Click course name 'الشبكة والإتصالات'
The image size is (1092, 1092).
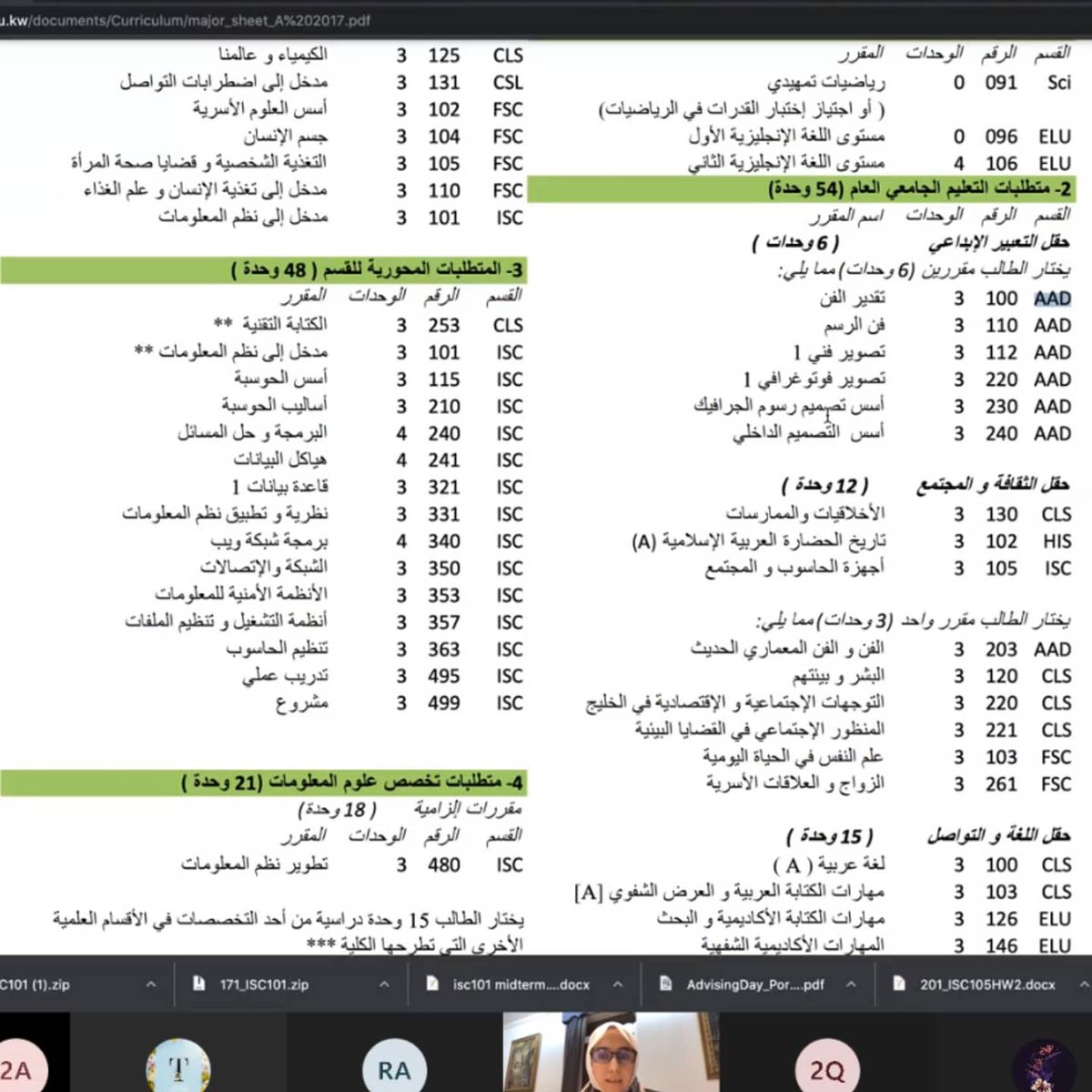click(x=264, y=568)
